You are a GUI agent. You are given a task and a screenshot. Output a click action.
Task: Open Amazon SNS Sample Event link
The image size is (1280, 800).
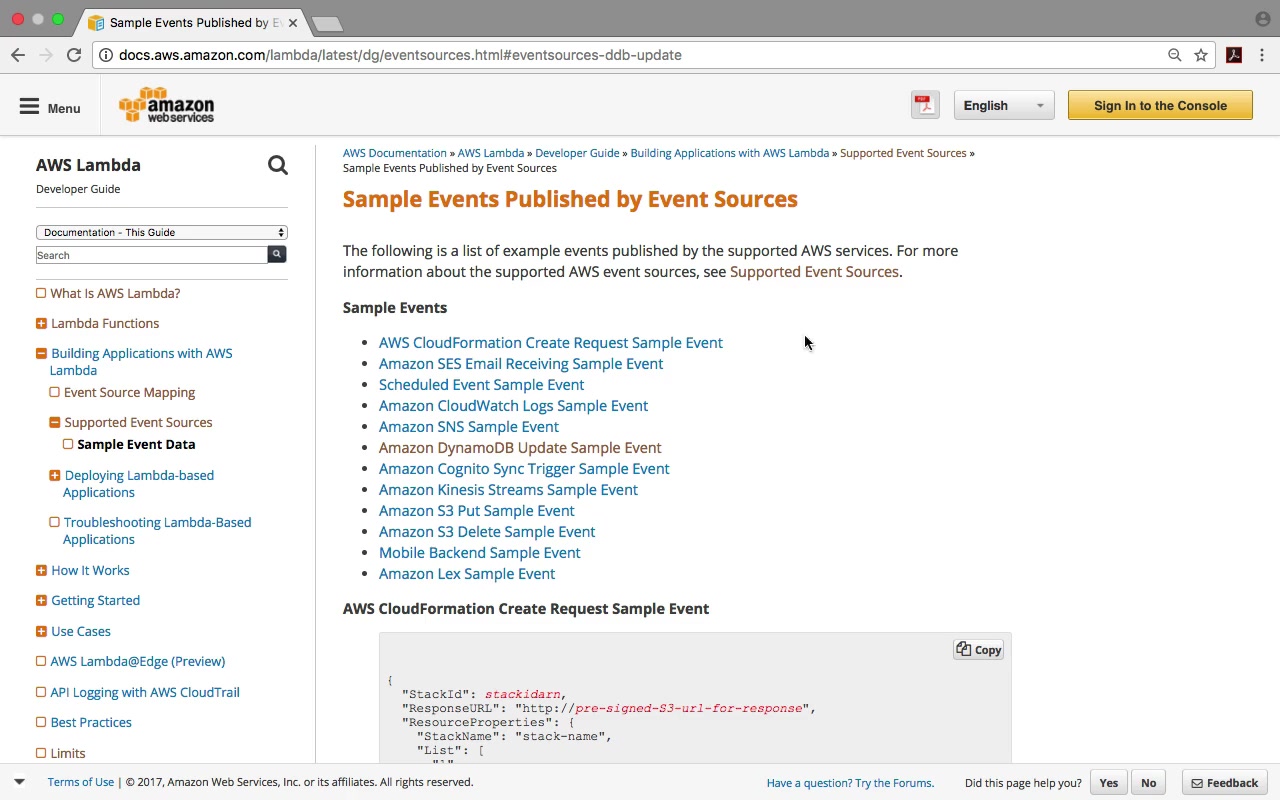468,427
